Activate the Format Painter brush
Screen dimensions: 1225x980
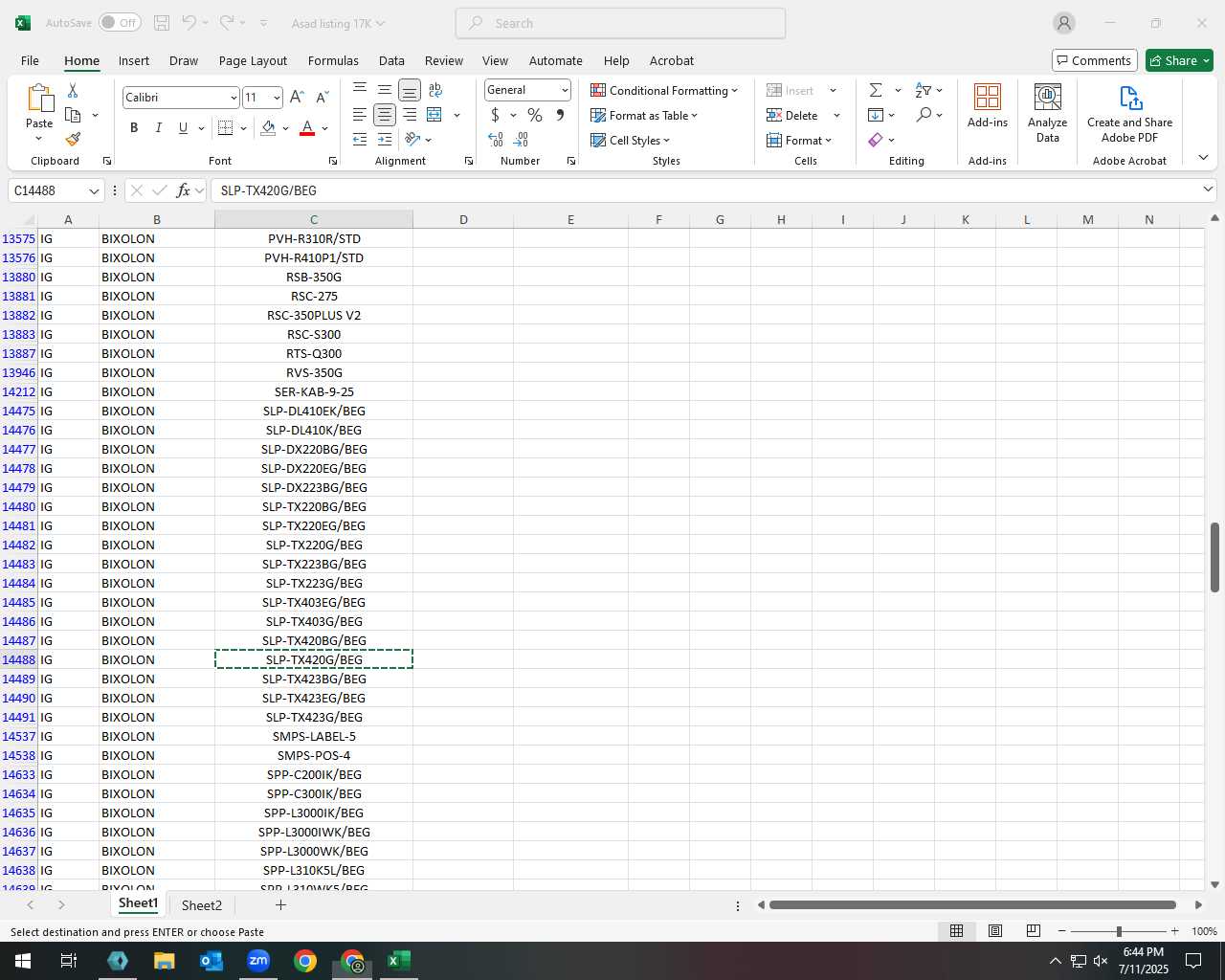pos(73,139)
